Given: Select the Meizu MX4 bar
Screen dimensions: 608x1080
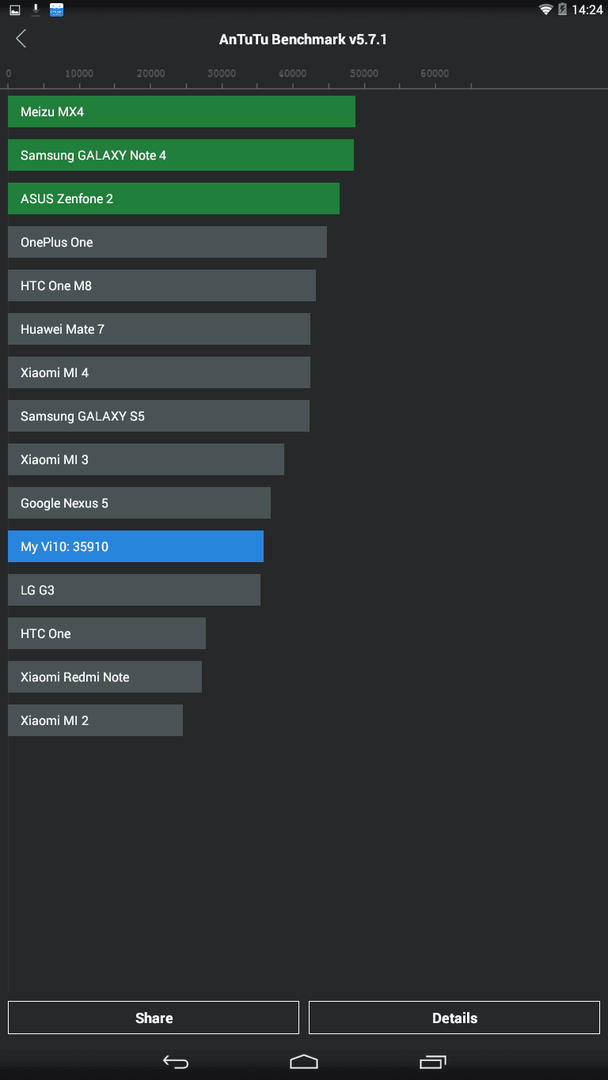Looking at the screenshot, I should [x=182, y=112].
